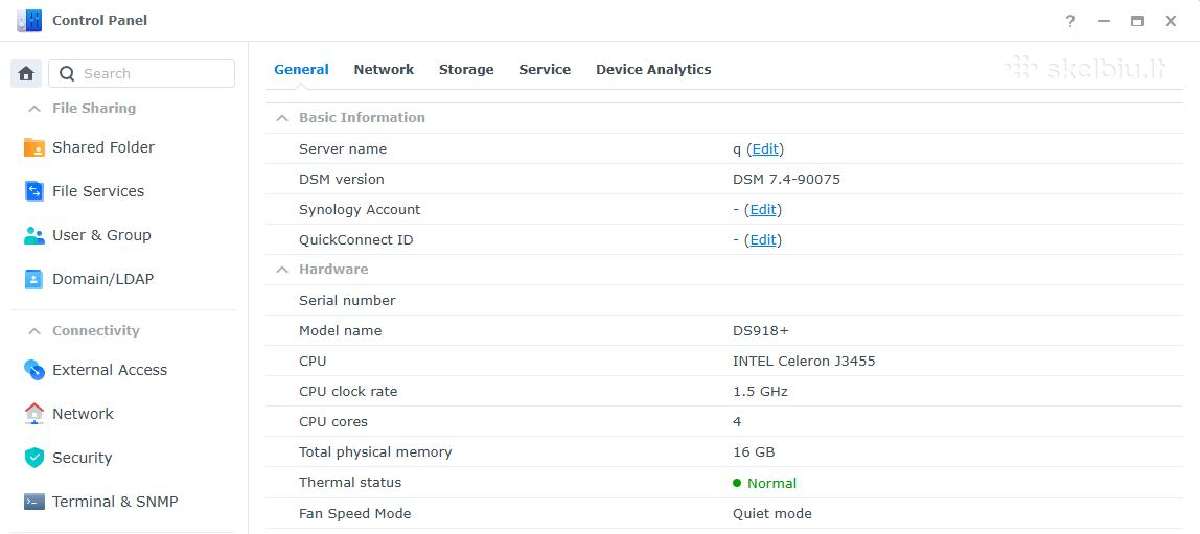1200x534 pixels.
Task: Open the Security shield icon
Action: (34, 457)
